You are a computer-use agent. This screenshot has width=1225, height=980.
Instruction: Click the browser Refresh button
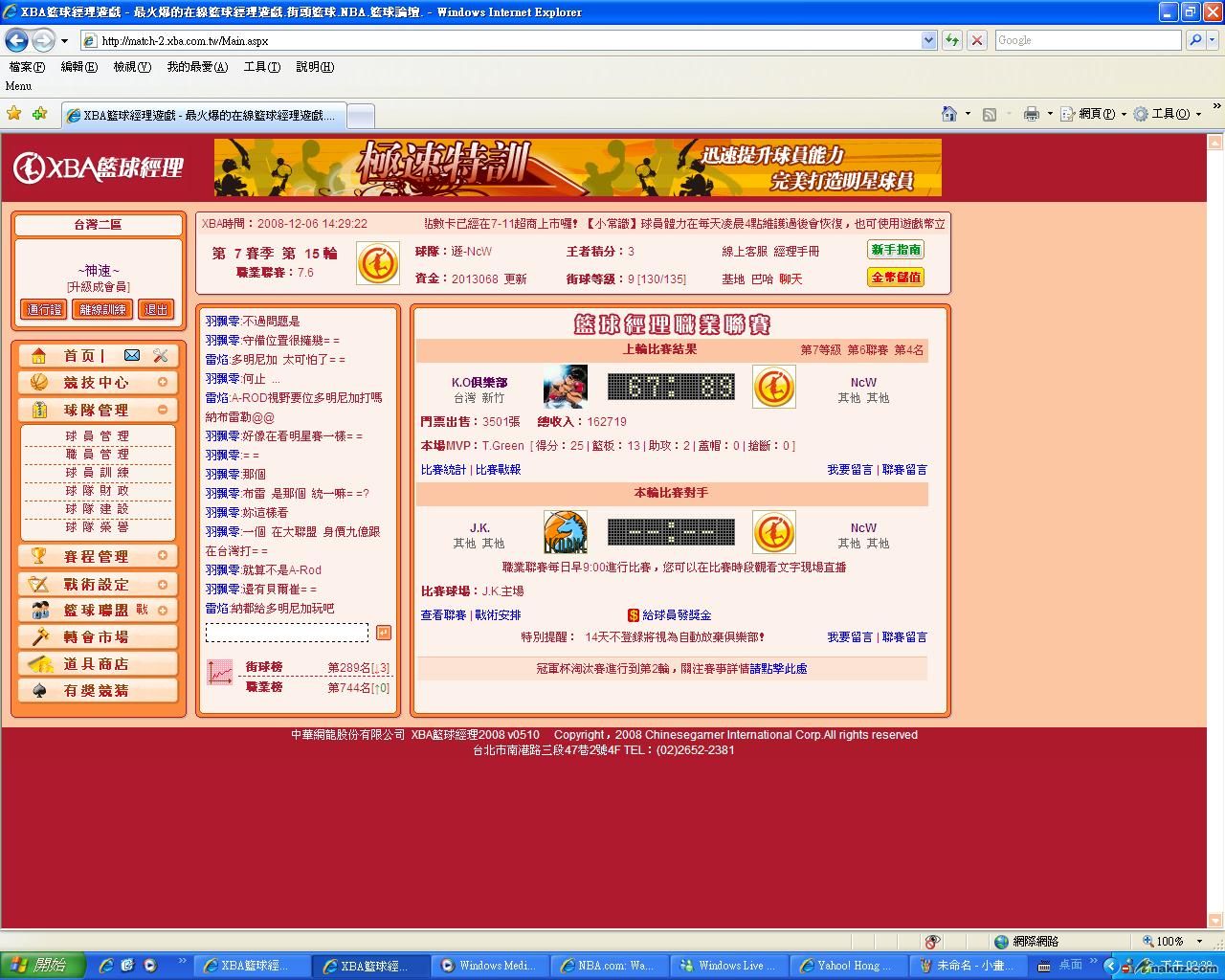point(952,40)
